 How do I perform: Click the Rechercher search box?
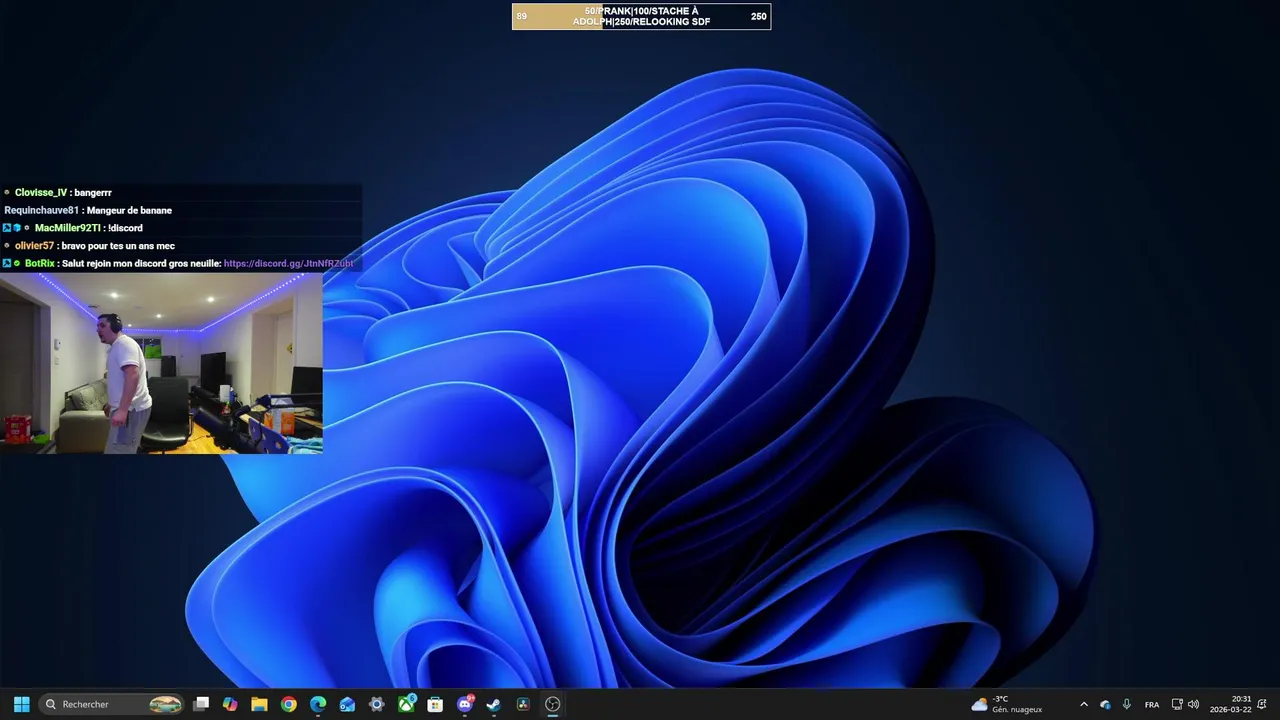(112, 704)
